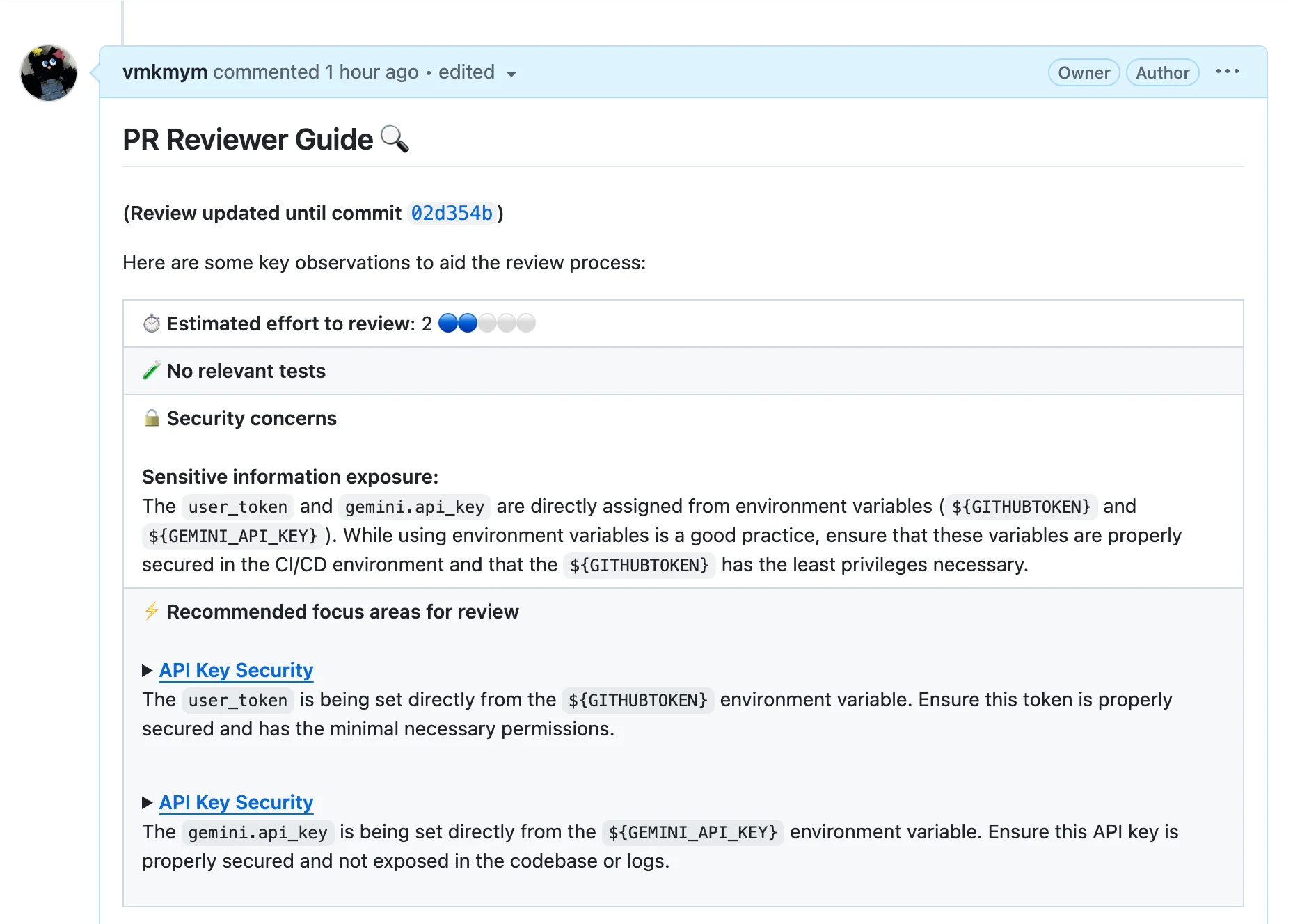Expand the API Key Security triangle above gemini.api_key text
This screenshot has height=924, width=1293.
click(x=147, y=803)
